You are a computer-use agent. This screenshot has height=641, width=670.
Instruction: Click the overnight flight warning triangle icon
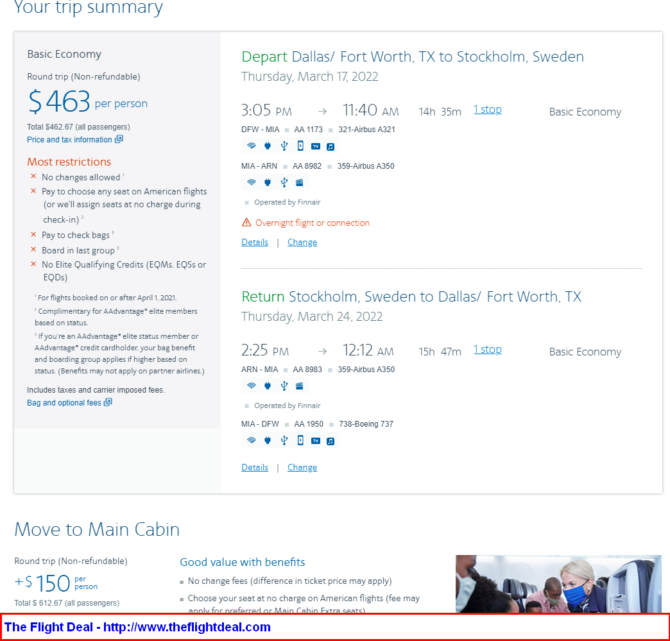pos(247,222)
